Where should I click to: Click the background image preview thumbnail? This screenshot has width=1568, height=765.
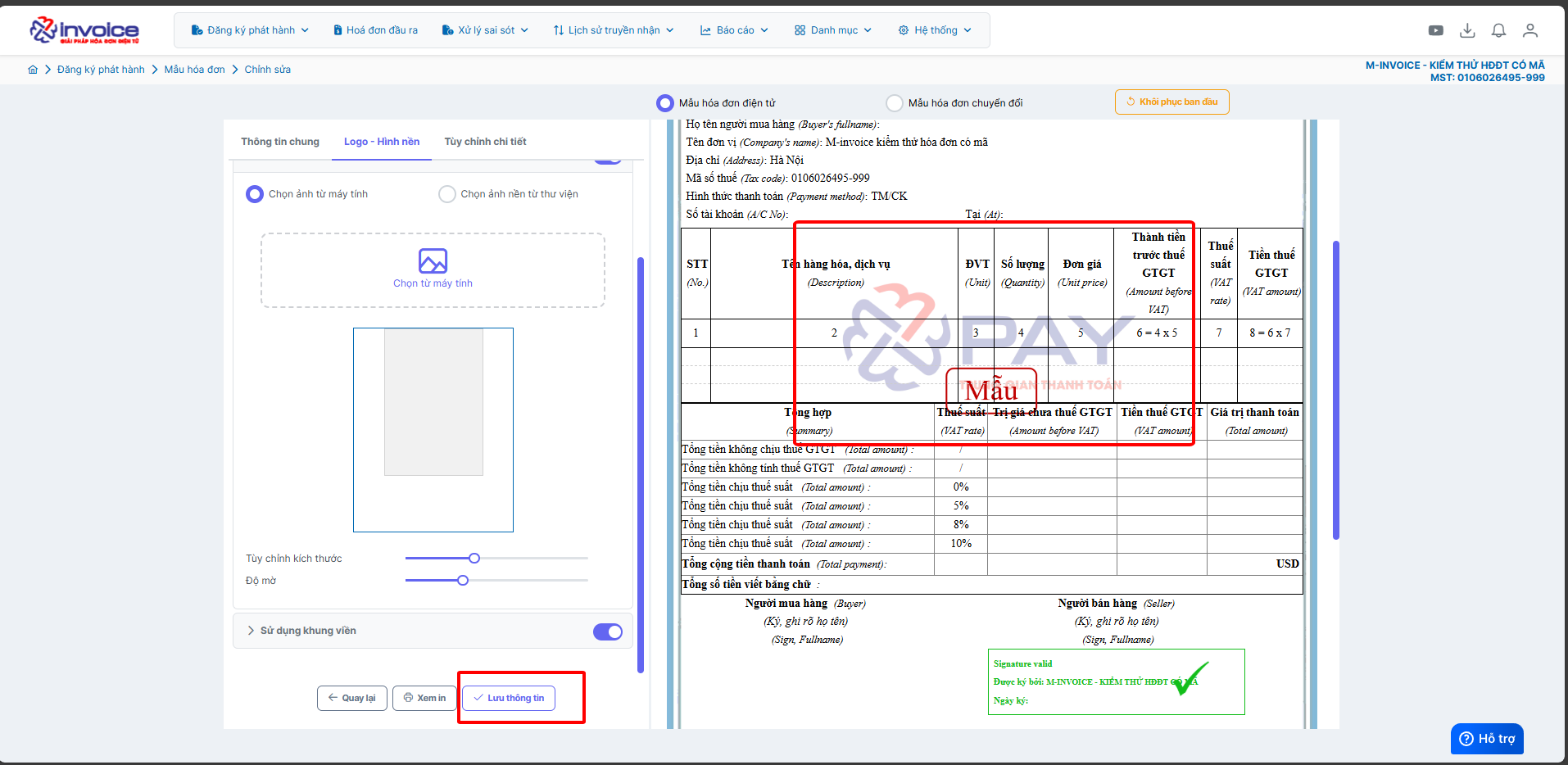tap(433, 430)
